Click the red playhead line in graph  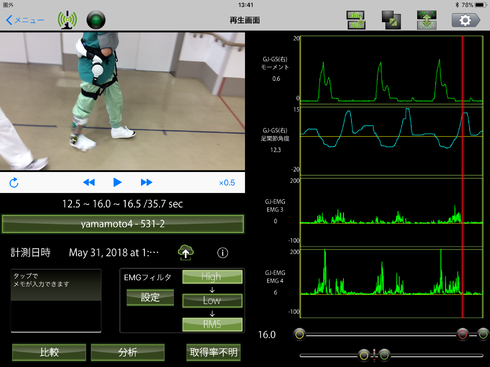[462, 177]
